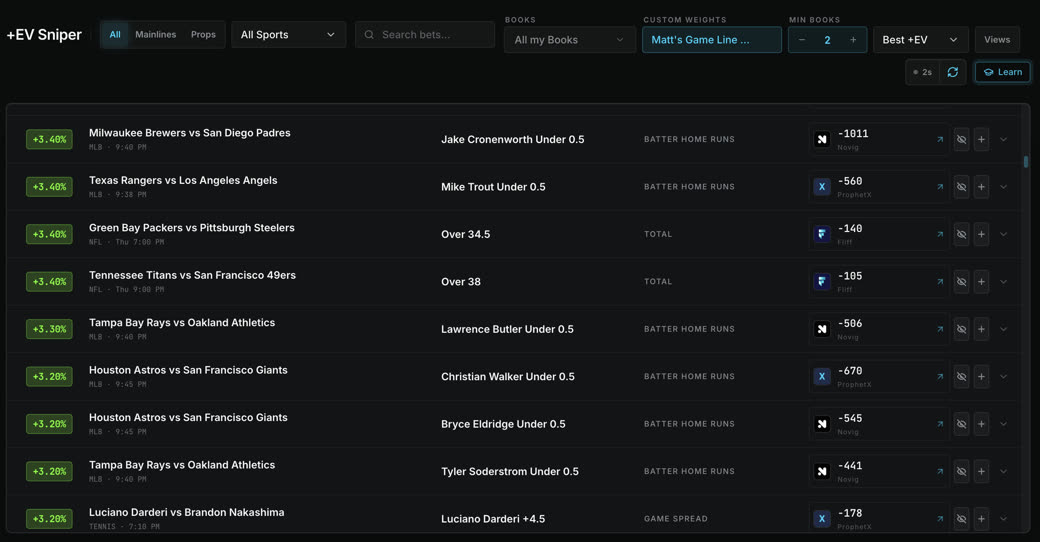Viewport: 1040px width, 542px height.
Task: Open external link for Mike Trout bet
Action: (x=940, y=187)
